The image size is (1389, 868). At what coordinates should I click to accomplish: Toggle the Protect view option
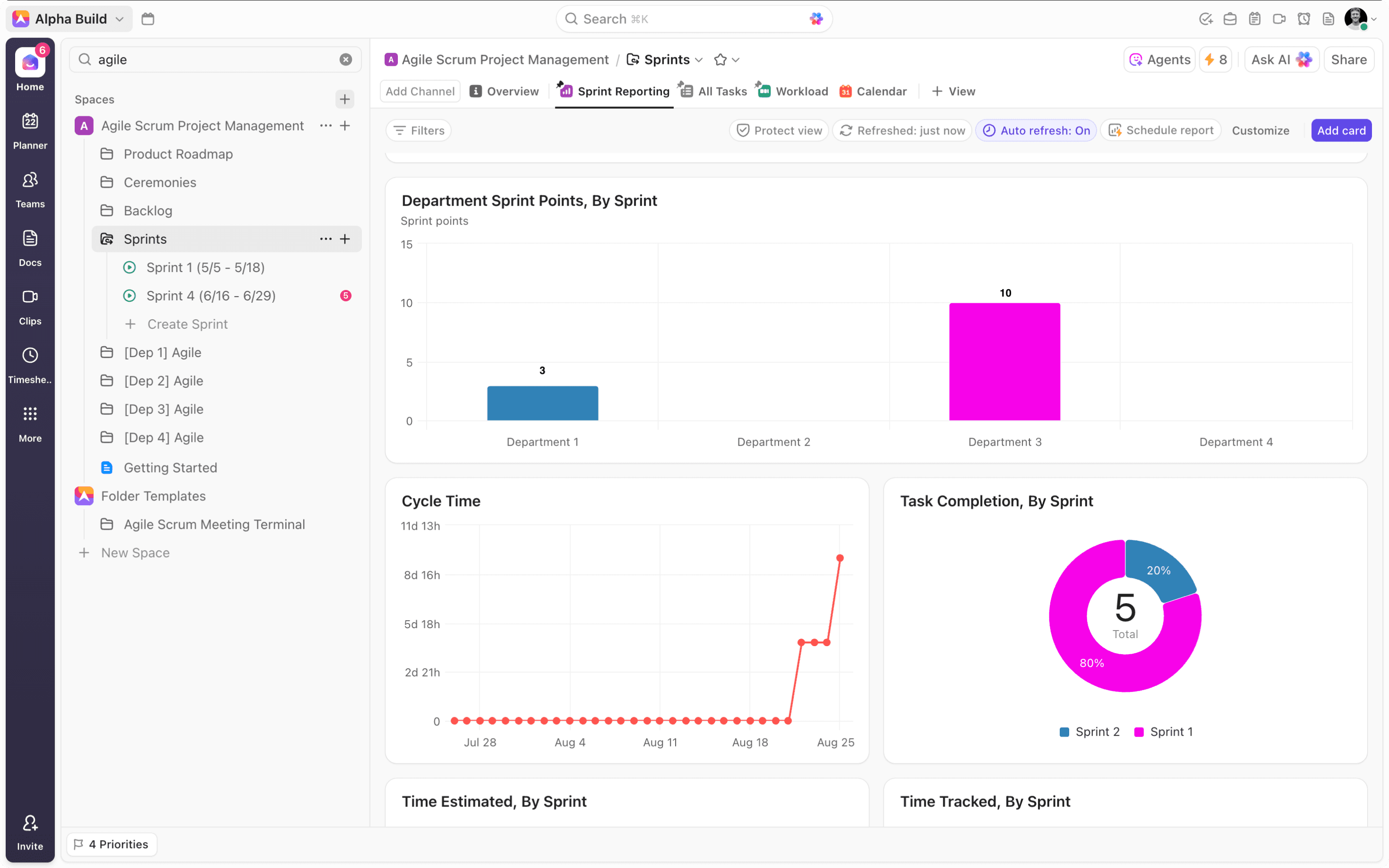pyautogui.click(x=779, y=130)
